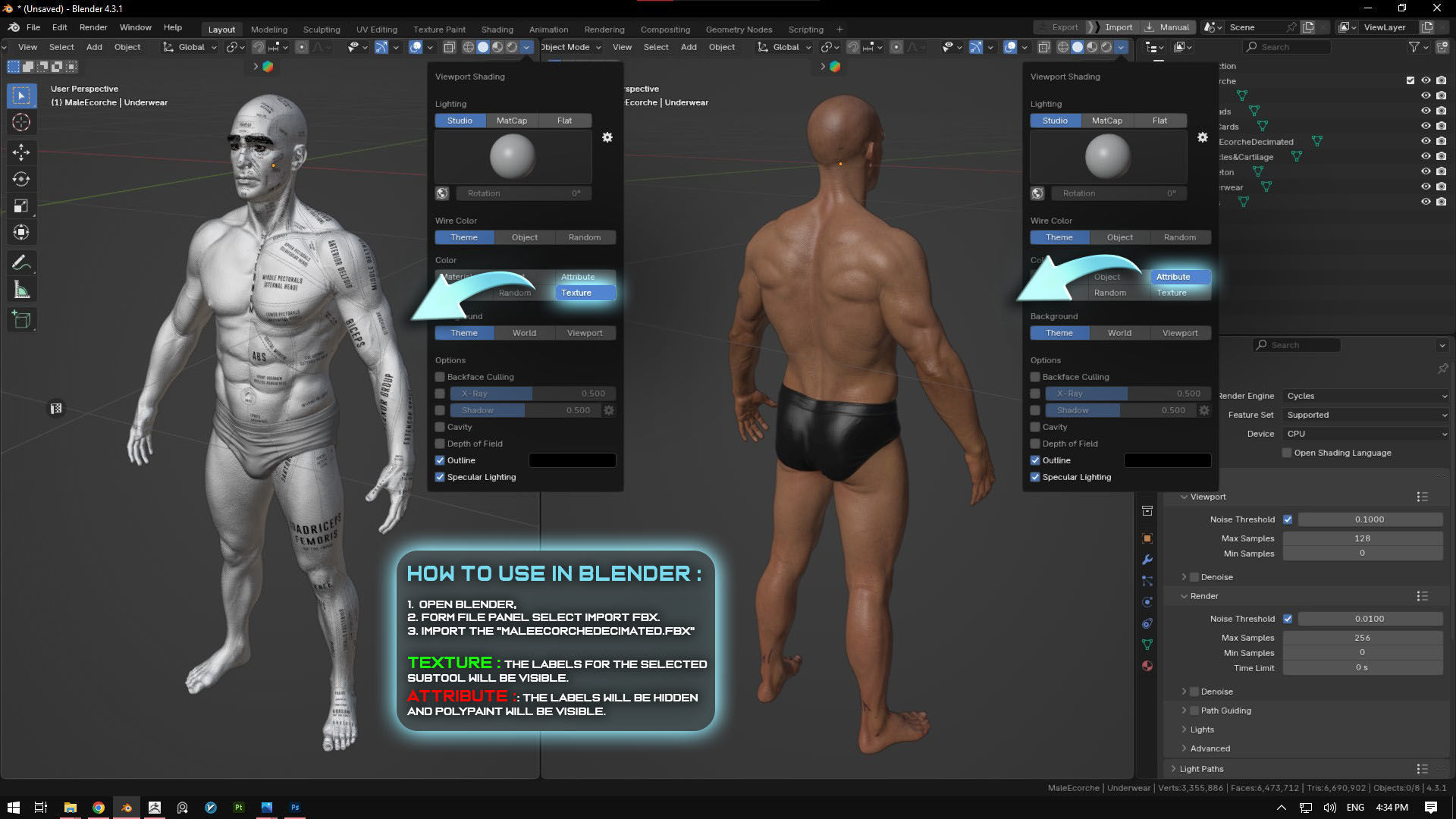Enable Depth of Field in right Viewport Shading popover

coord(1035,444)
